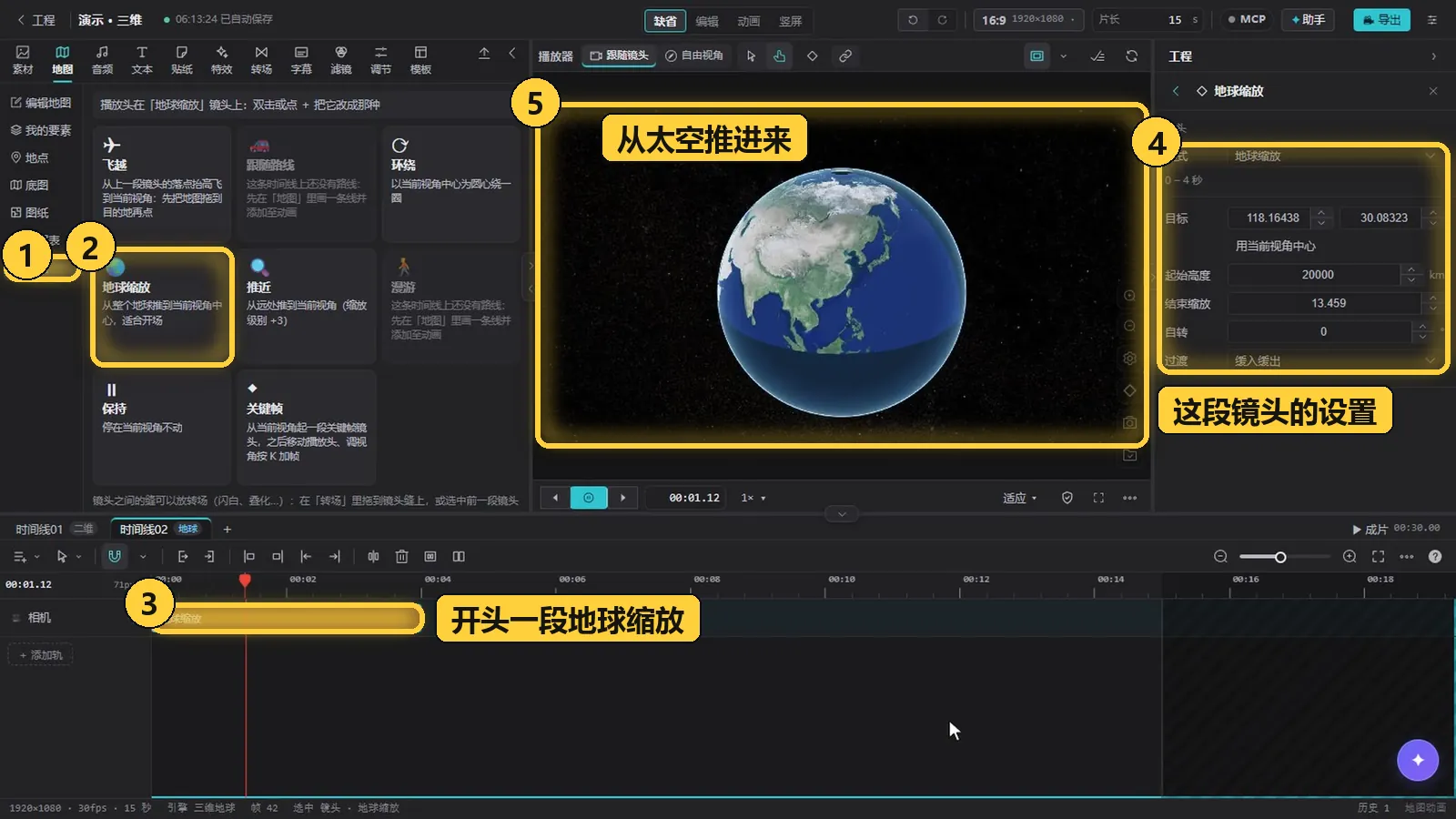Toggle the safe-frame display button in player
The height and width of the screenshot is (819, 1456).
[x=1036, y=56]
